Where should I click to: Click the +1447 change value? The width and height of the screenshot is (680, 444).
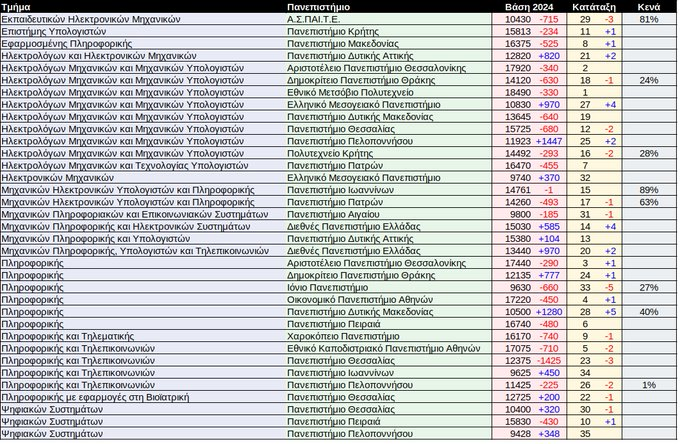click(x=549, y=141)
